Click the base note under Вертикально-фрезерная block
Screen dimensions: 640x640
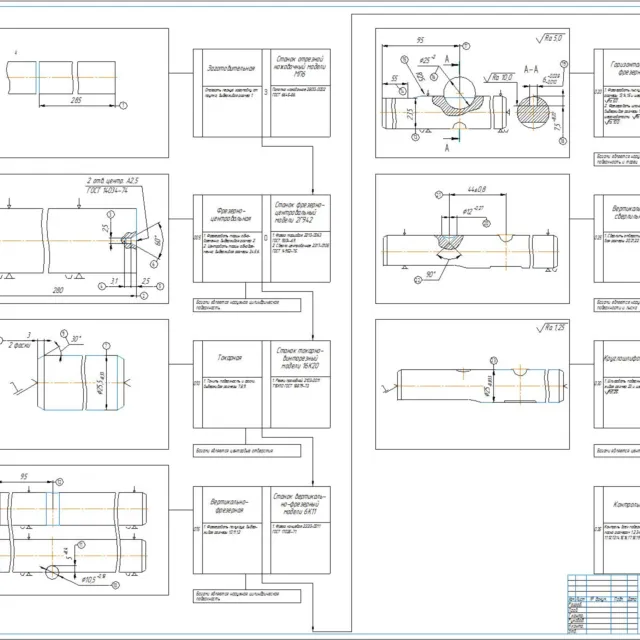(247, 596)
